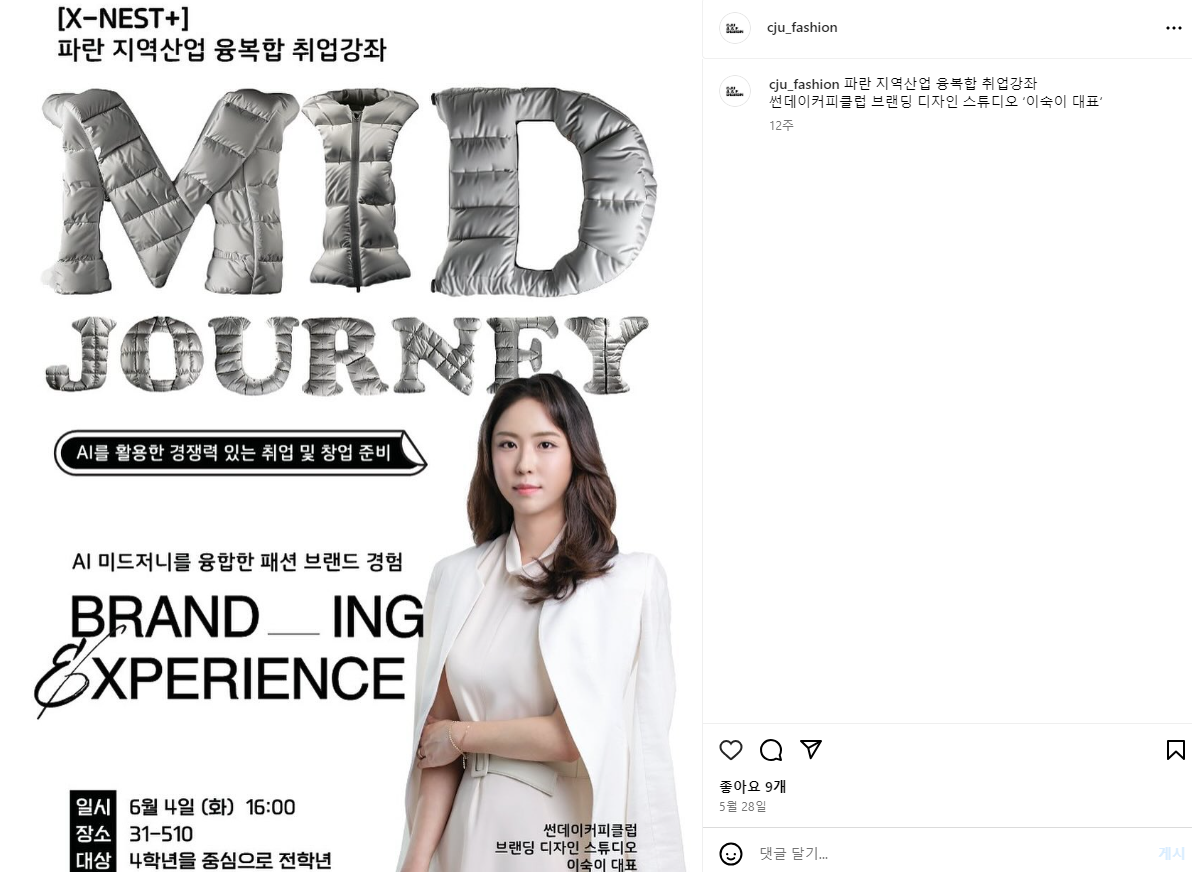Click the 5월 28일 post date
The width and height of the screenshot is (1192, 872).
[743, 807]
